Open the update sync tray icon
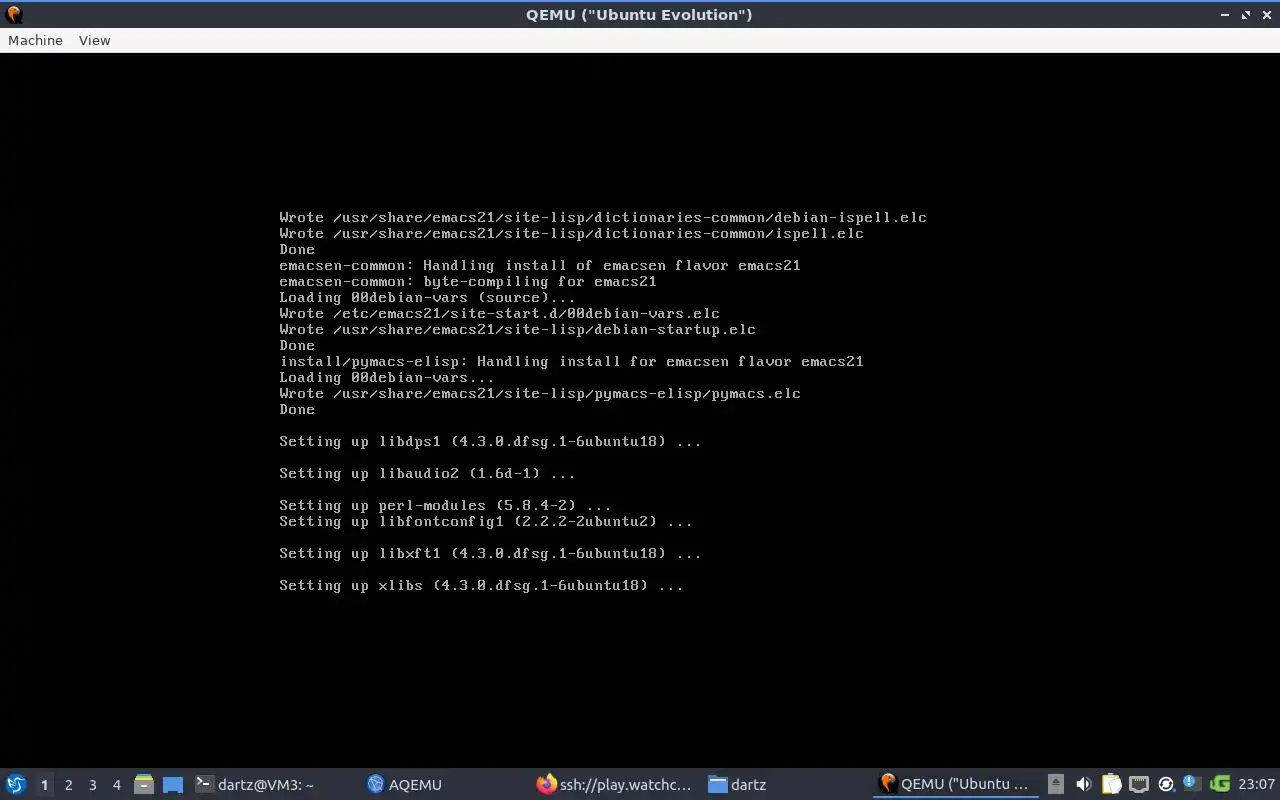 click(x=1165, y=784)
